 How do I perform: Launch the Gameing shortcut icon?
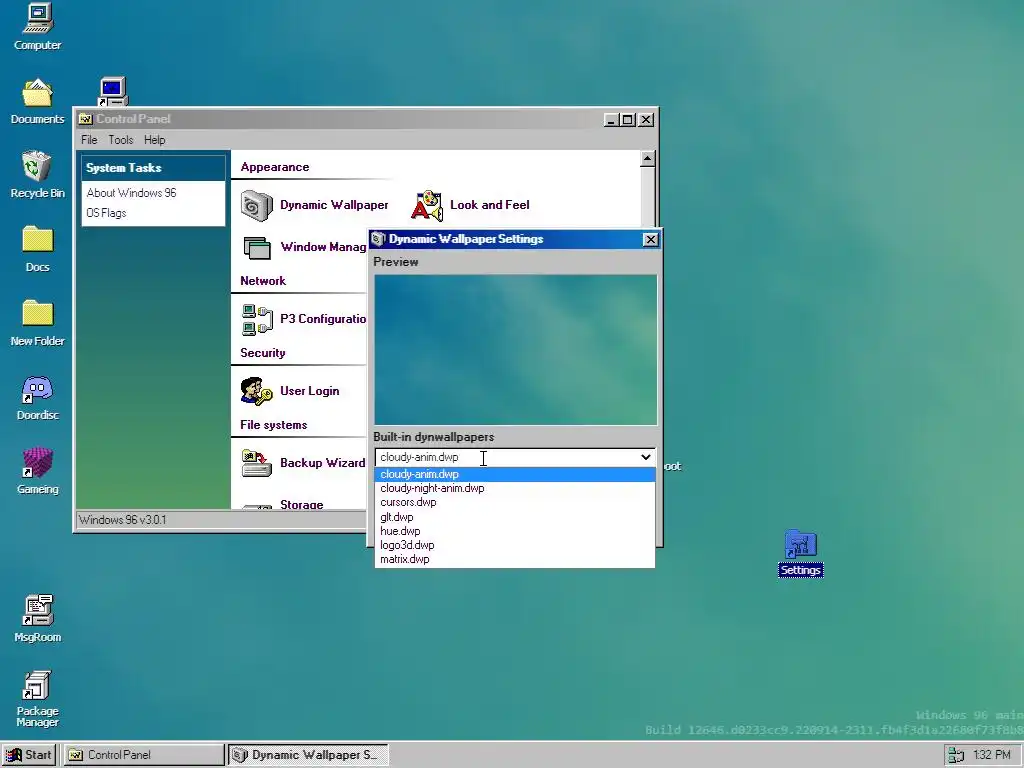pyautogui.click(x=37, y=471)
